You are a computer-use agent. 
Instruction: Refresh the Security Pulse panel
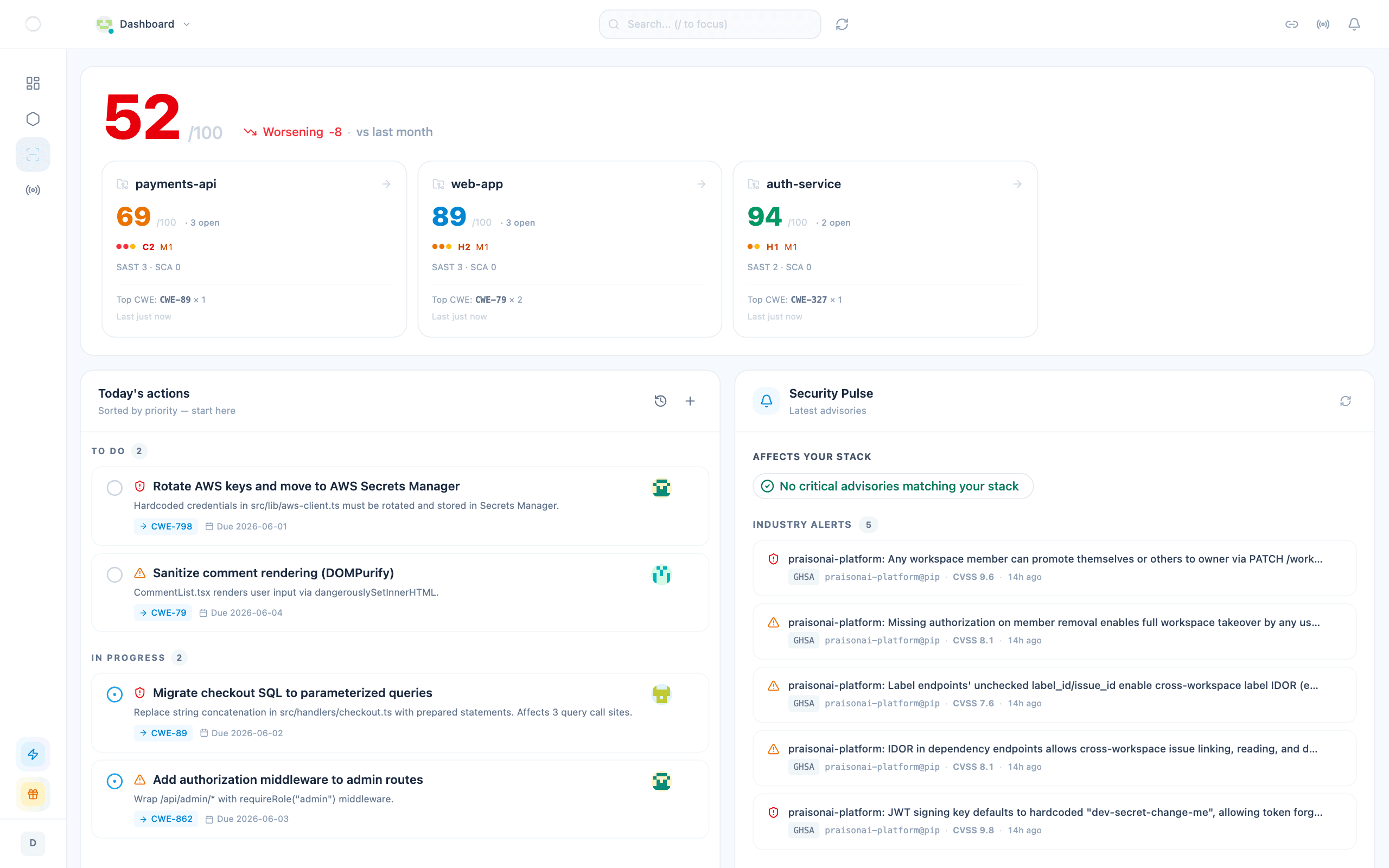pos(1346,401)
